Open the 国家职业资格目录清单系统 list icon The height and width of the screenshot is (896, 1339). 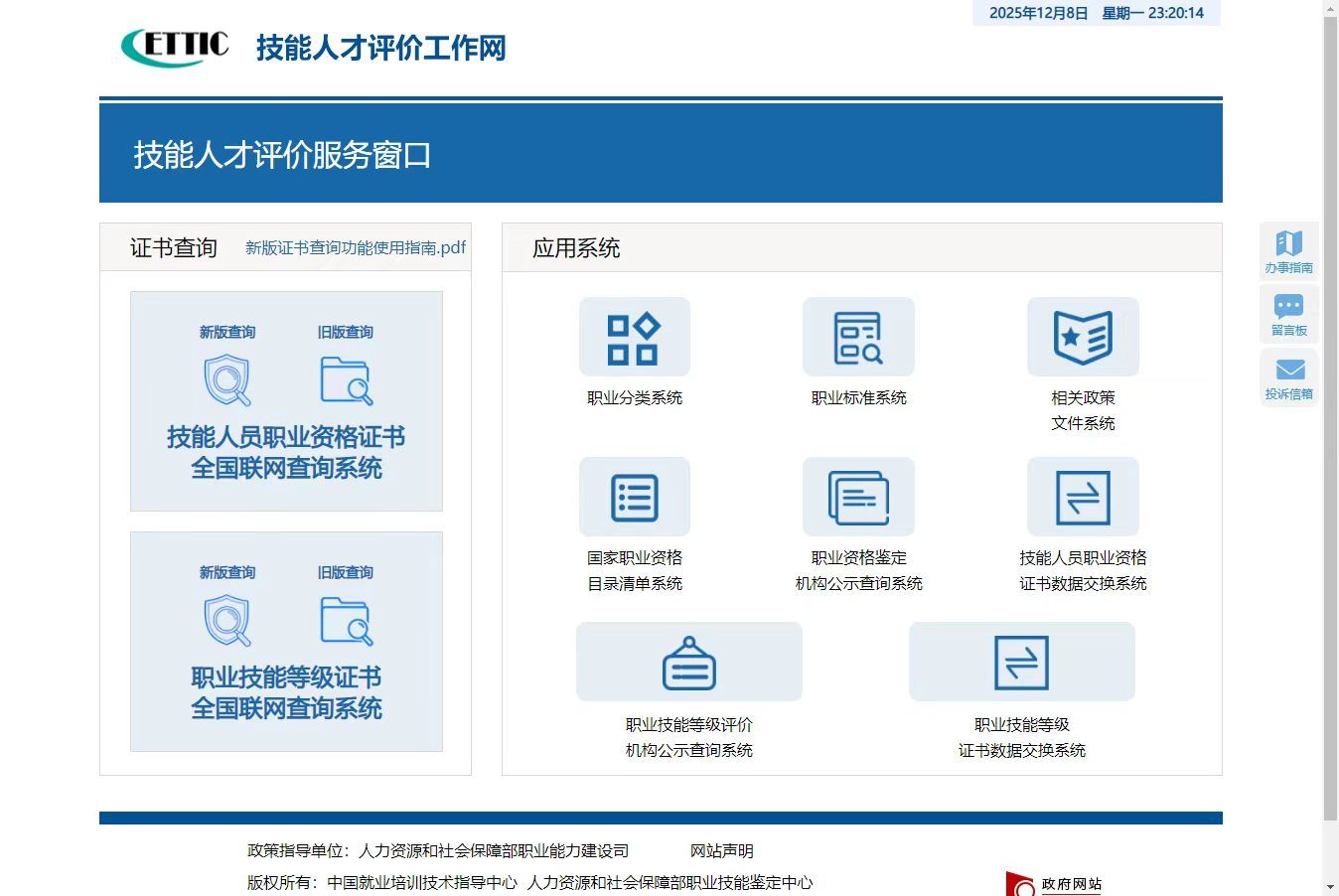635,497
